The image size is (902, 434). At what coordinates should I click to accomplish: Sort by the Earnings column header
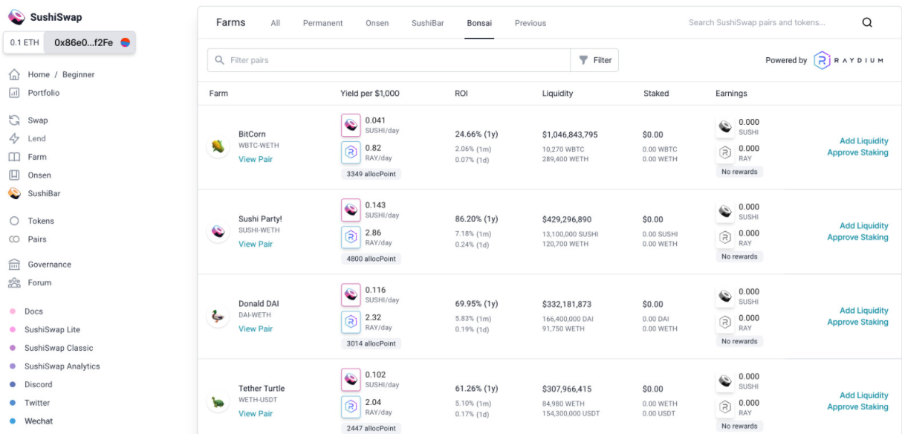(731, 93)
